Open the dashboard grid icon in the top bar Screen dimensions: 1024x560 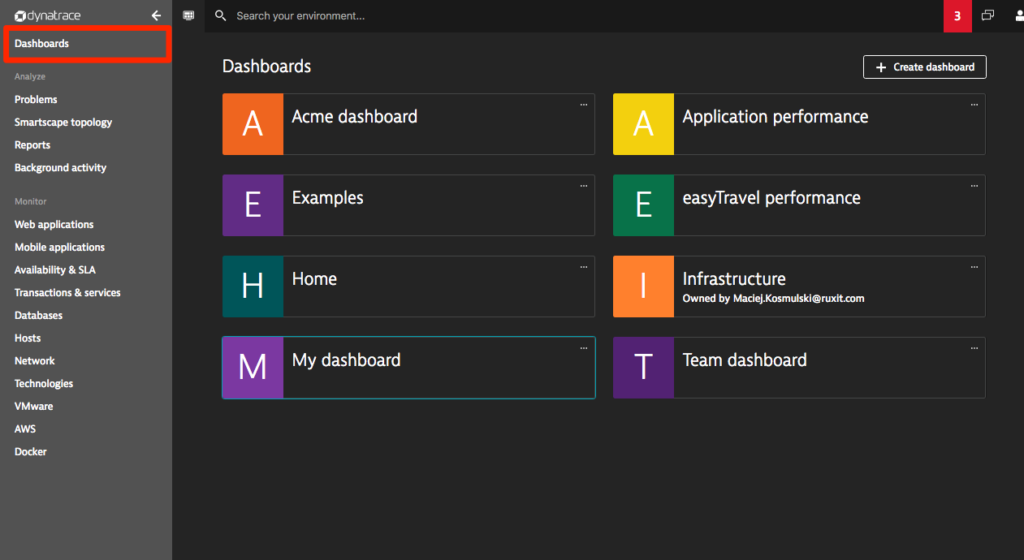(x=189, y=16)
